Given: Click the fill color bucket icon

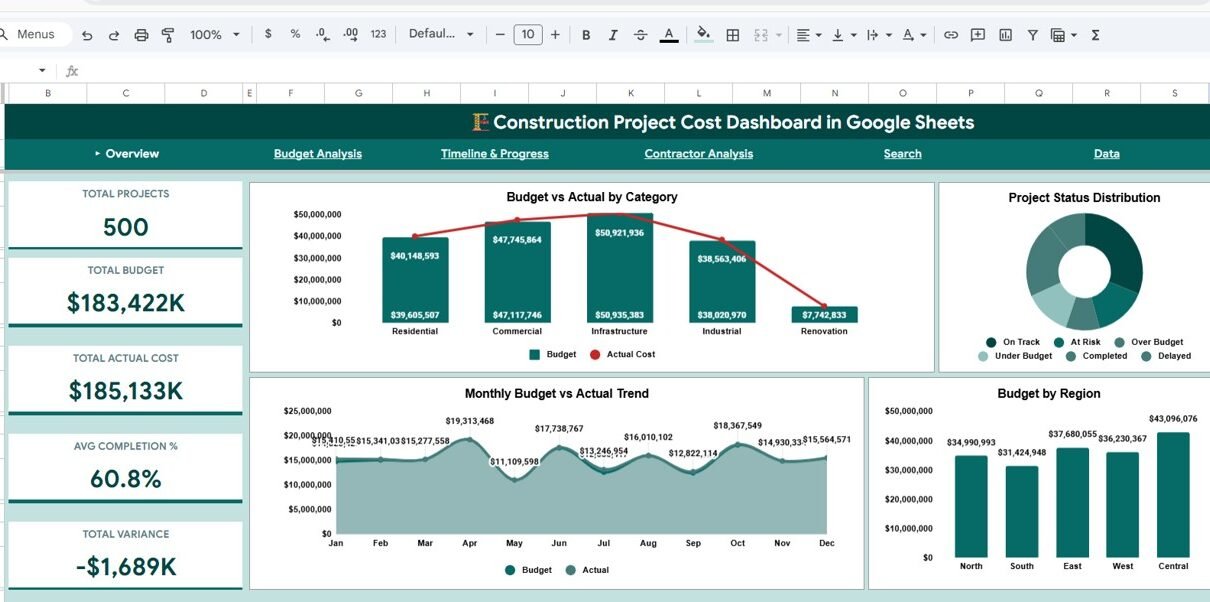Looking at the screenshot, I should pyautogui.click(x=703, y=35).
